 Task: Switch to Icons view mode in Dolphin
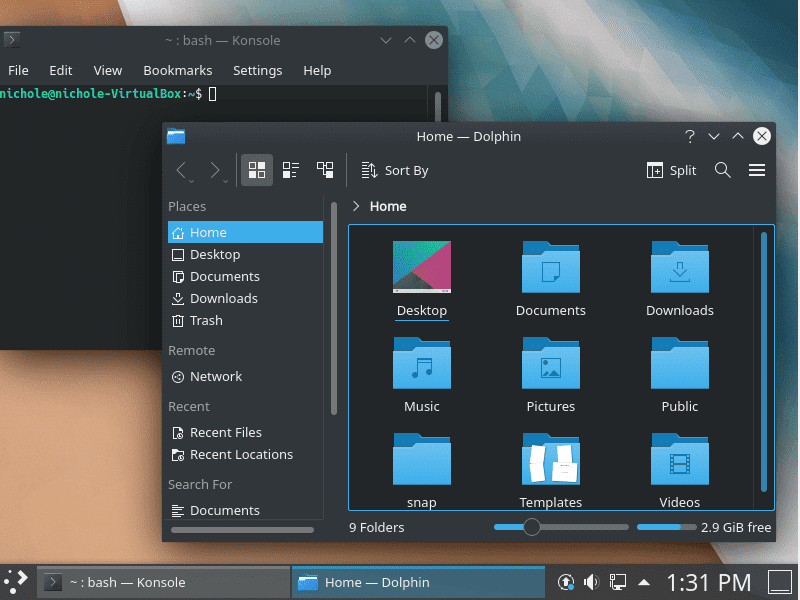[x=257, y=170]
